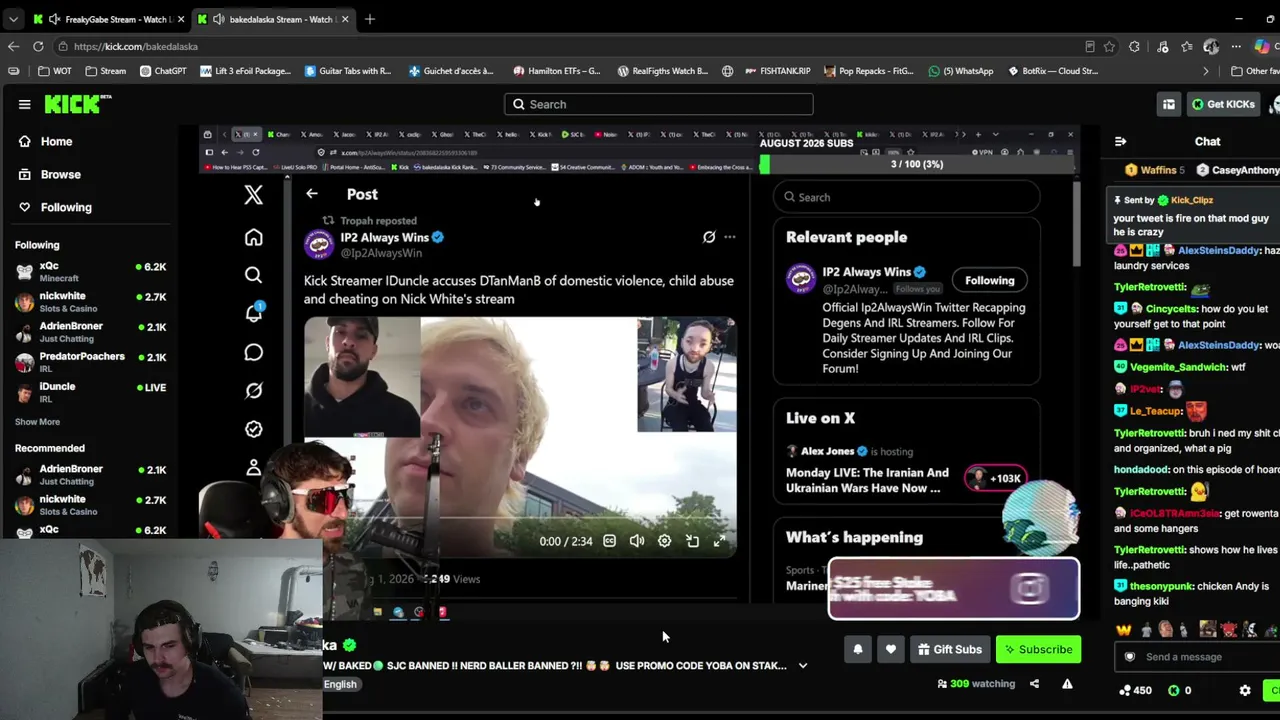
Task: Open Alex Jones live listener count +103K
Action: tap(995, 479)
